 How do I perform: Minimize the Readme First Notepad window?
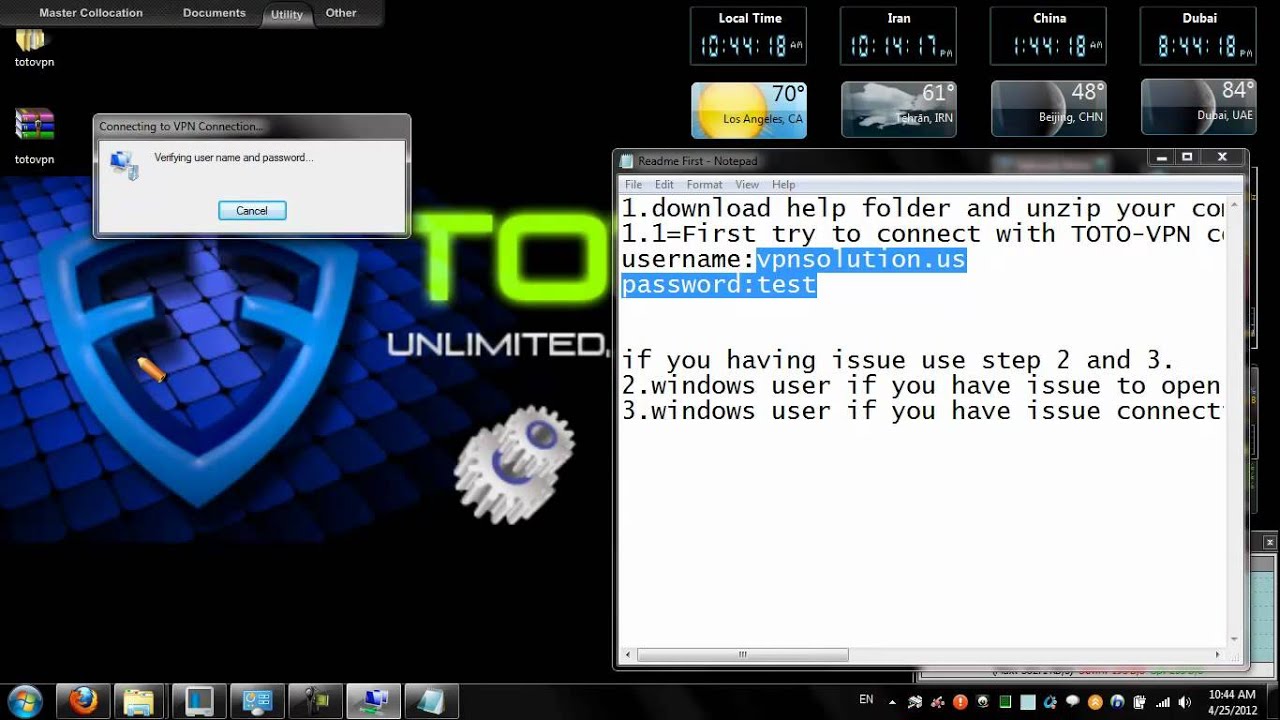[1161, 157]
